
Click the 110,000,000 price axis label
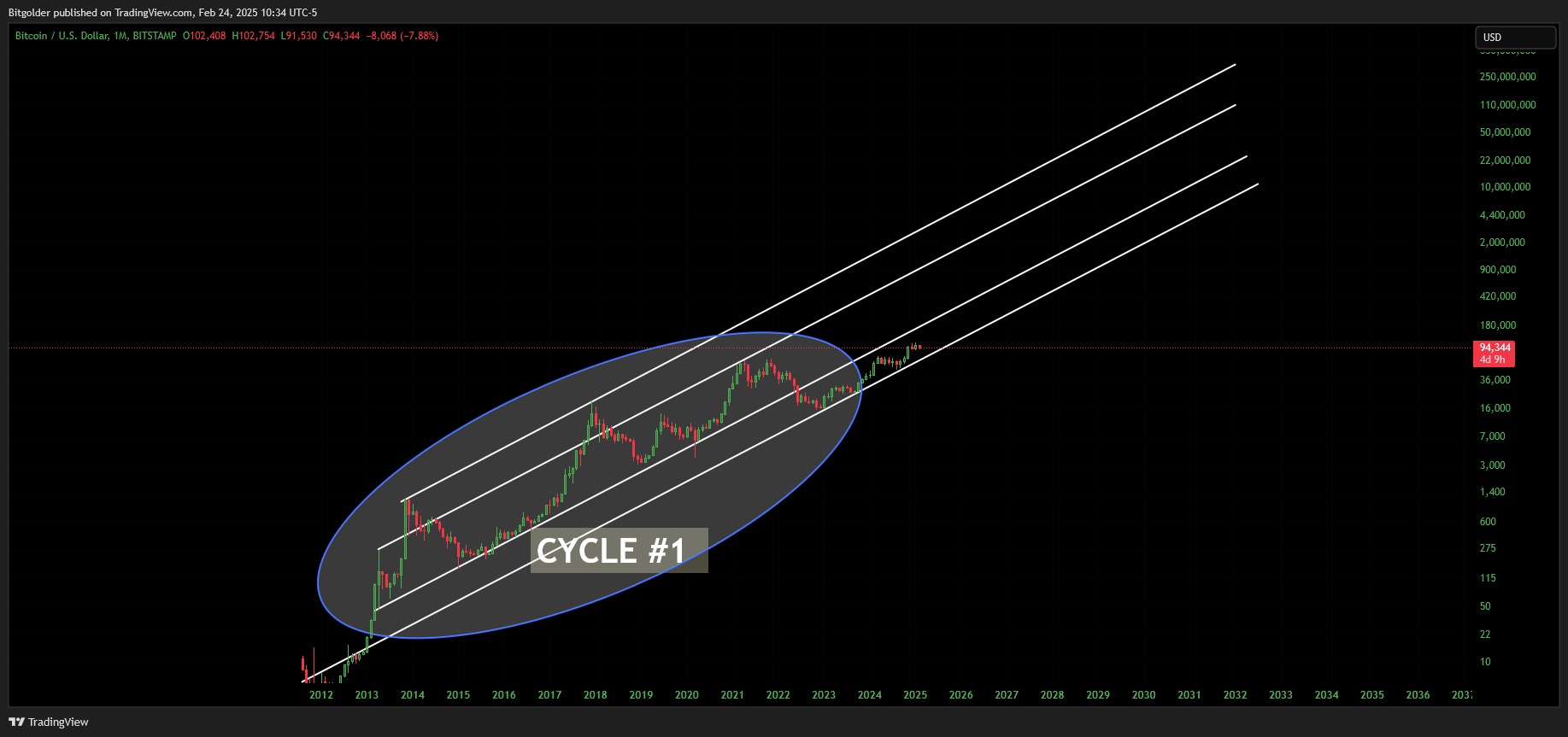tap(1508, 105)
